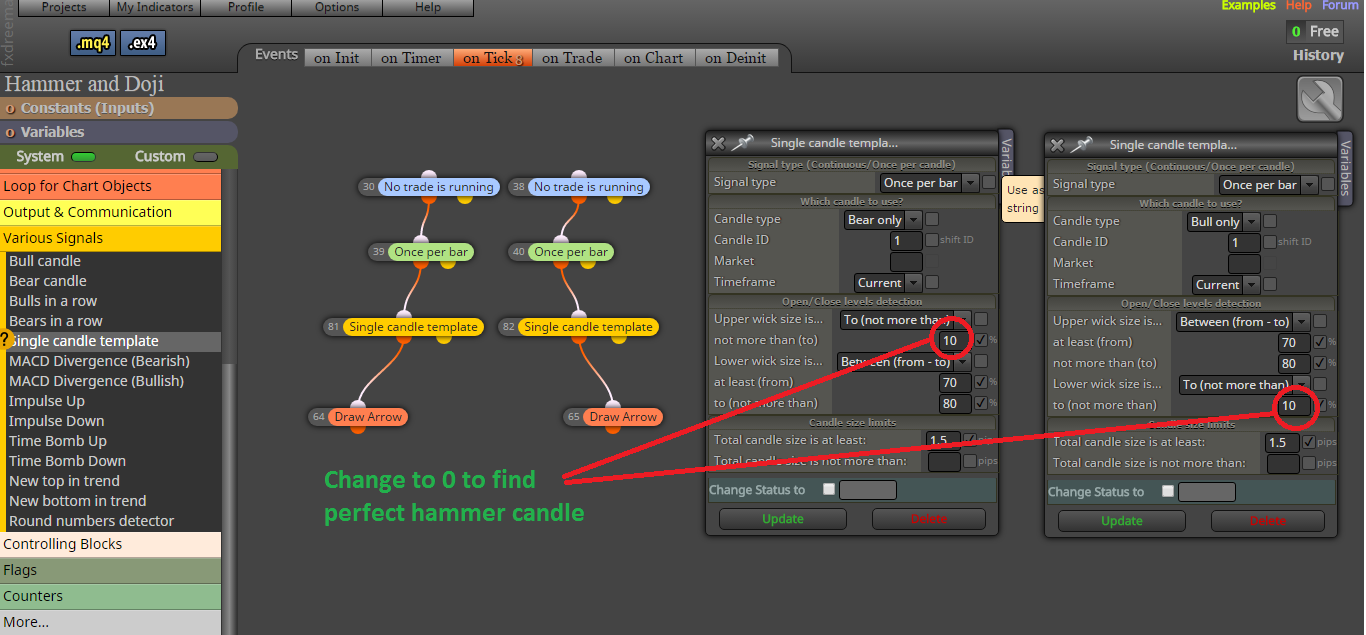
Task: Toggle the Custom blocks switch
Action: pos(205,157)
